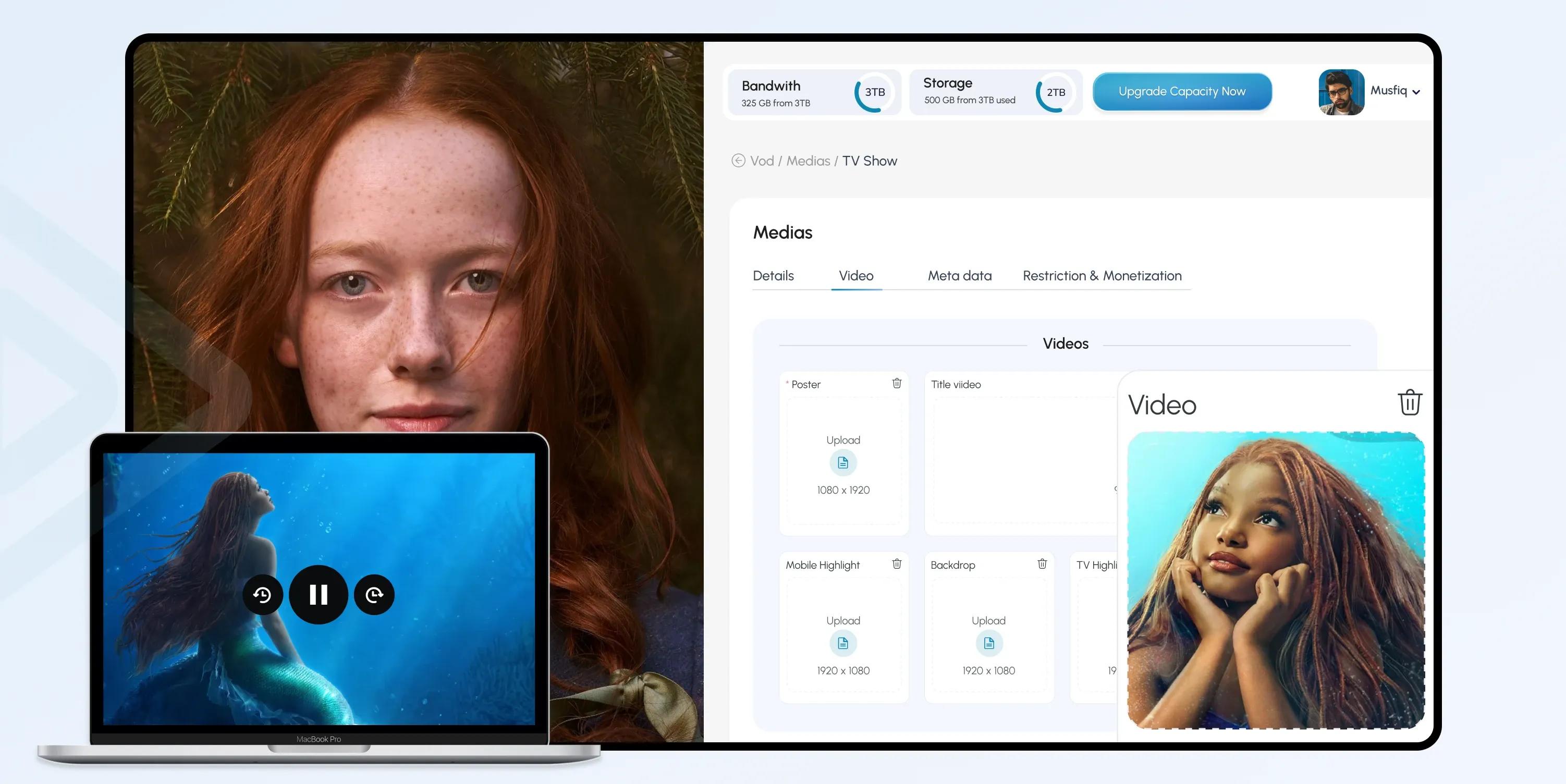Delete the Poster upload with trash icon
Viewport: 1566px width, 784px height.
pos(897,383)
